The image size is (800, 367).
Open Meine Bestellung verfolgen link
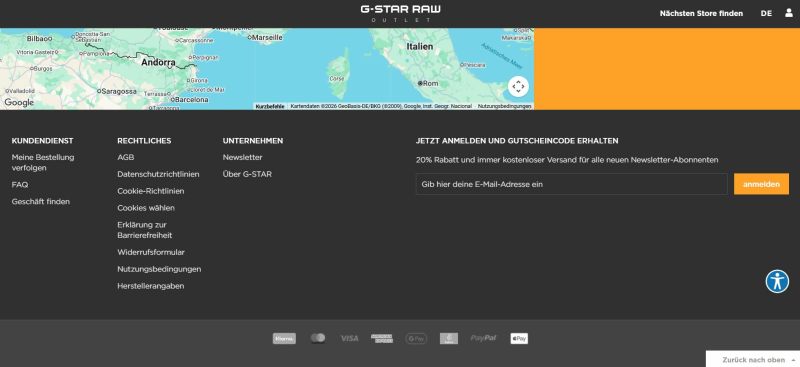[x=43, y=162]
